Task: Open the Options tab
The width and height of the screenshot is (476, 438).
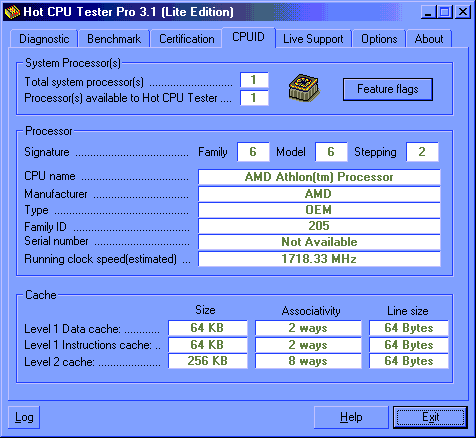Action: point(379,39)
